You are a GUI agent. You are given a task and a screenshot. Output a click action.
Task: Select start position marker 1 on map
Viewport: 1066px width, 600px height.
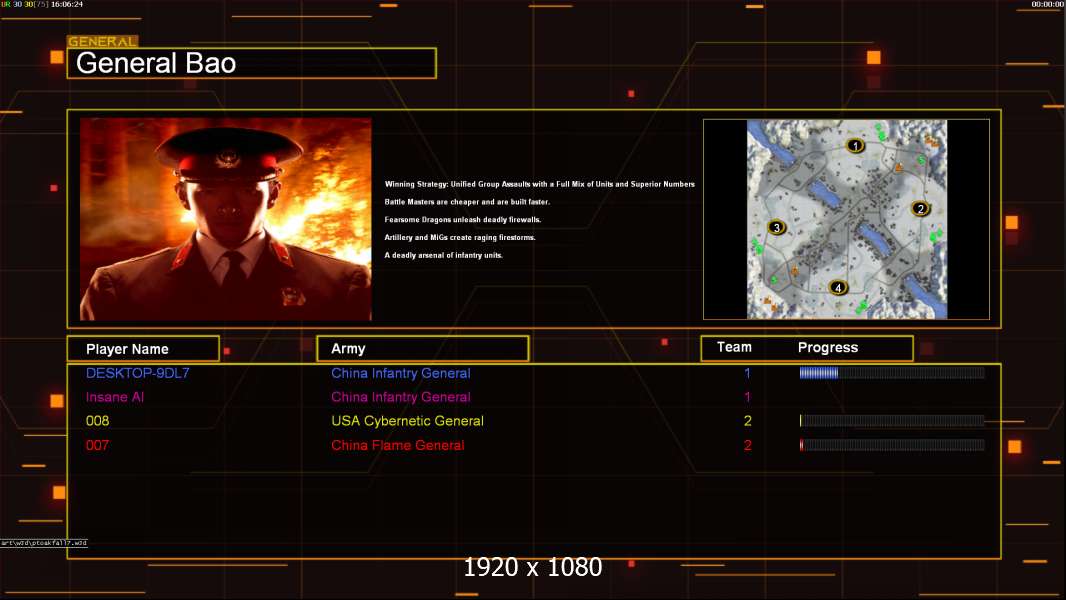click(855, 145)
